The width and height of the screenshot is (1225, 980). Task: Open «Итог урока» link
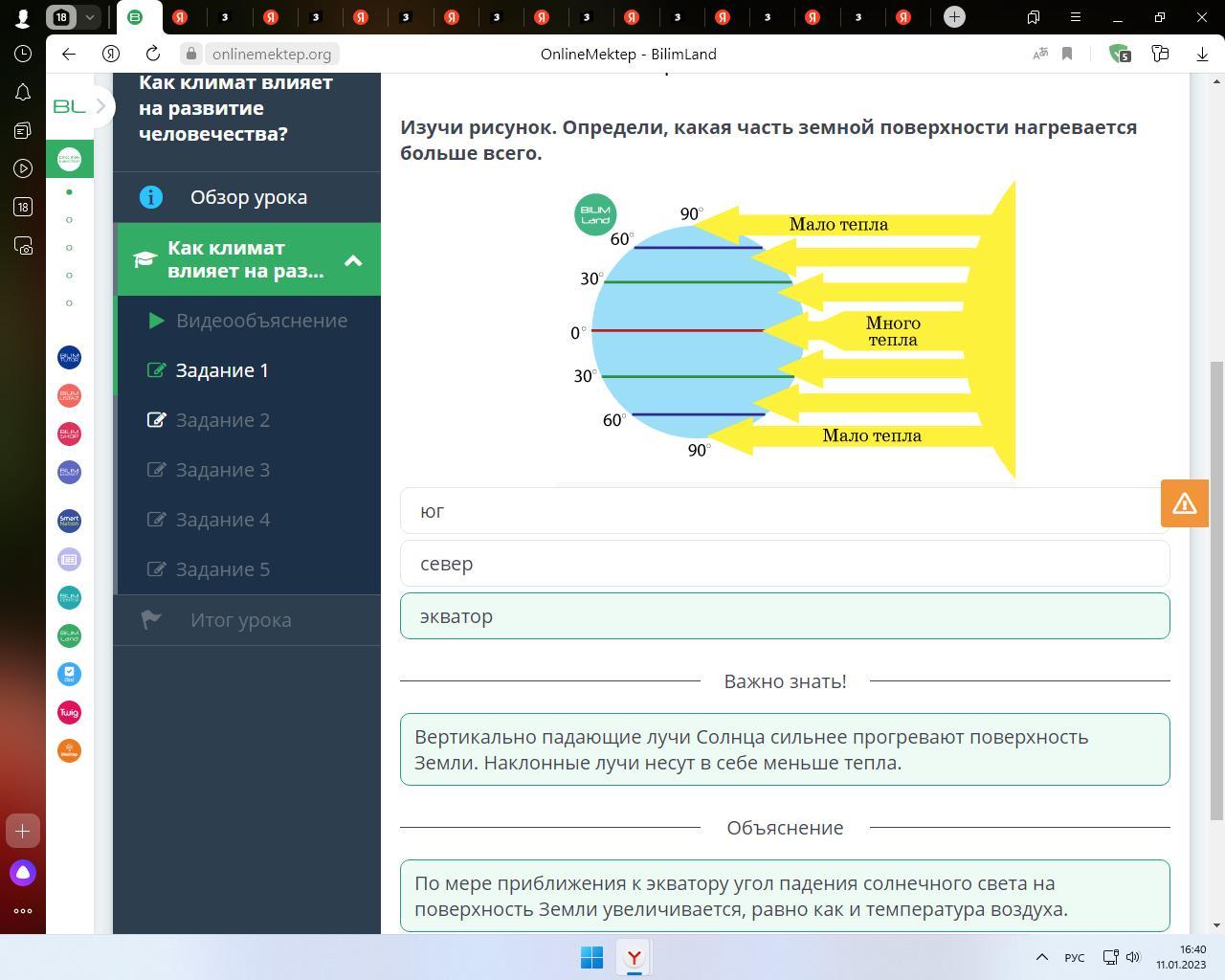(x=240, y=620)
